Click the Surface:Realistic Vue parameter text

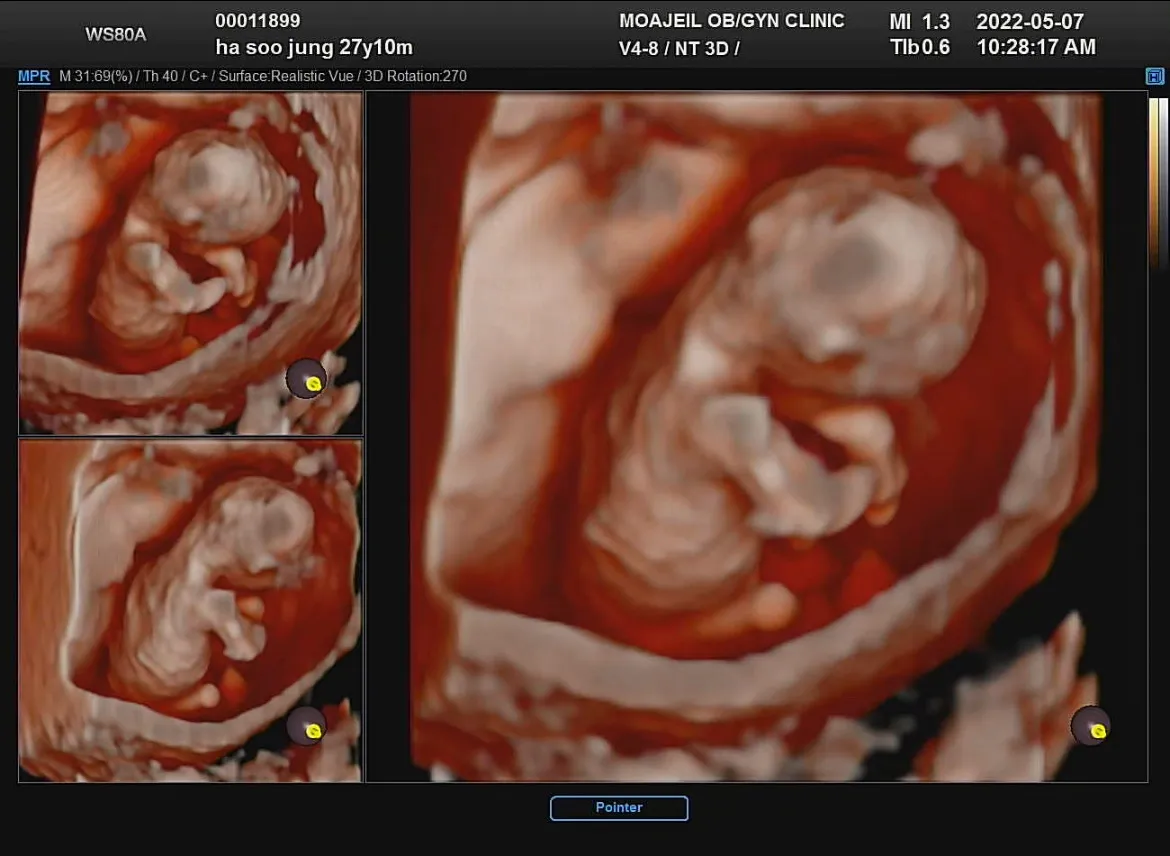pyautogui.click(x=286, y=76)
